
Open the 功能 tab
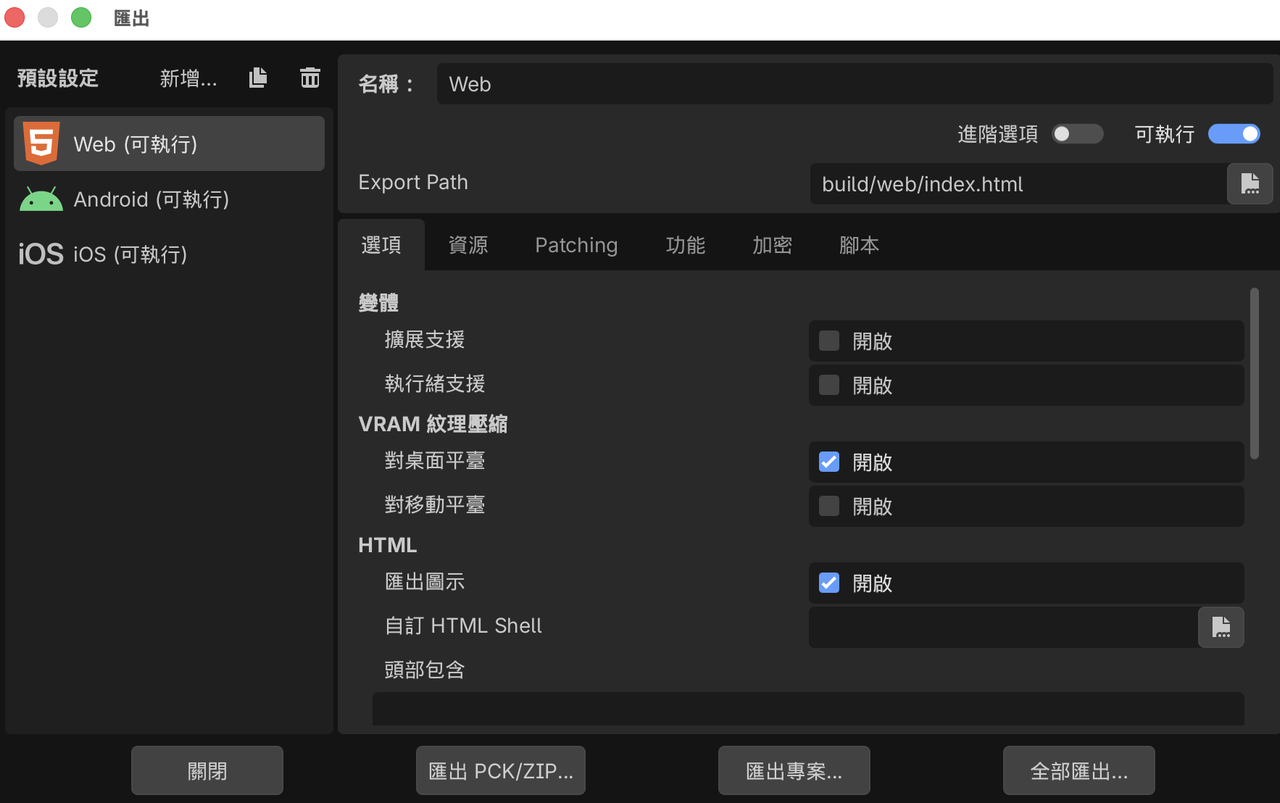(685, 245)
